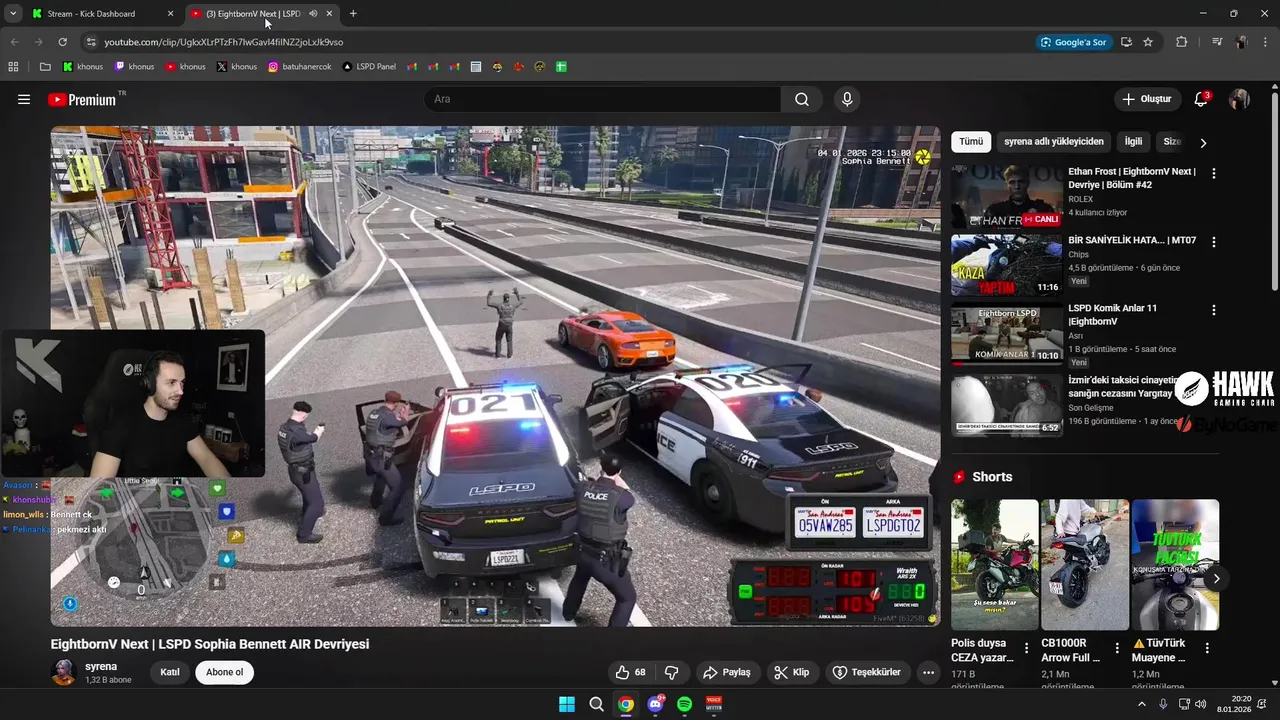
Task: Select the Tümü filter chip
Action: tap(971, 142)
